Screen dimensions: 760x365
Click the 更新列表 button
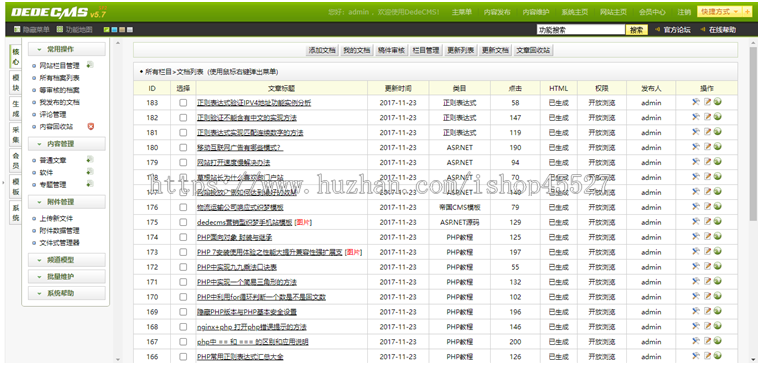[x=461, y=50]
